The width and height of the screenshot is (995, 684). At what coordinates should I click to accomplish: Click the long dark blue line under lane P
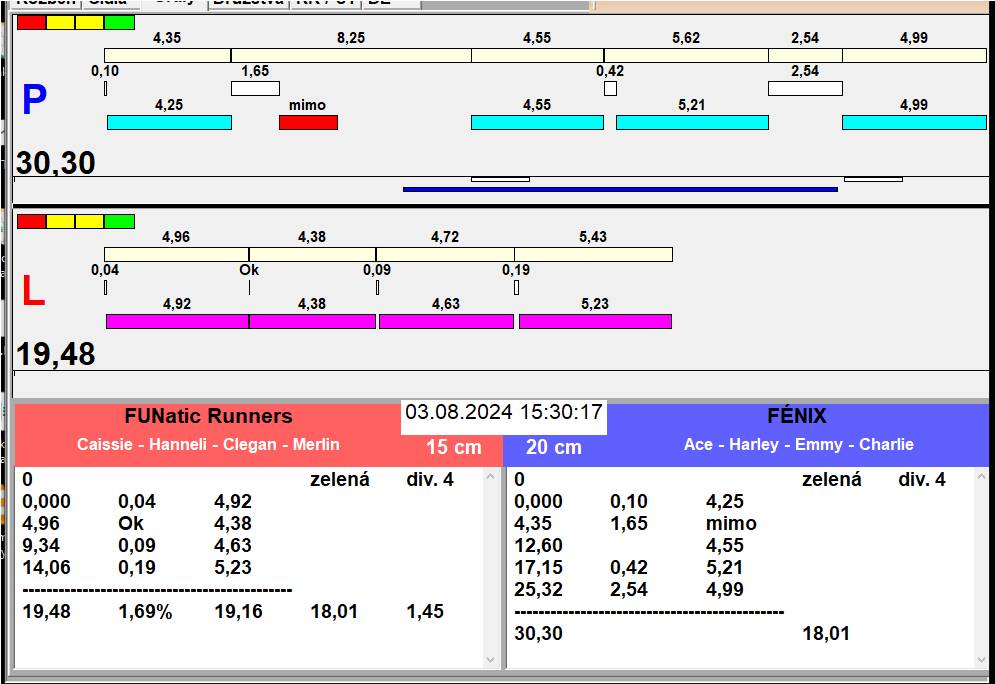[x=621, y=189]
